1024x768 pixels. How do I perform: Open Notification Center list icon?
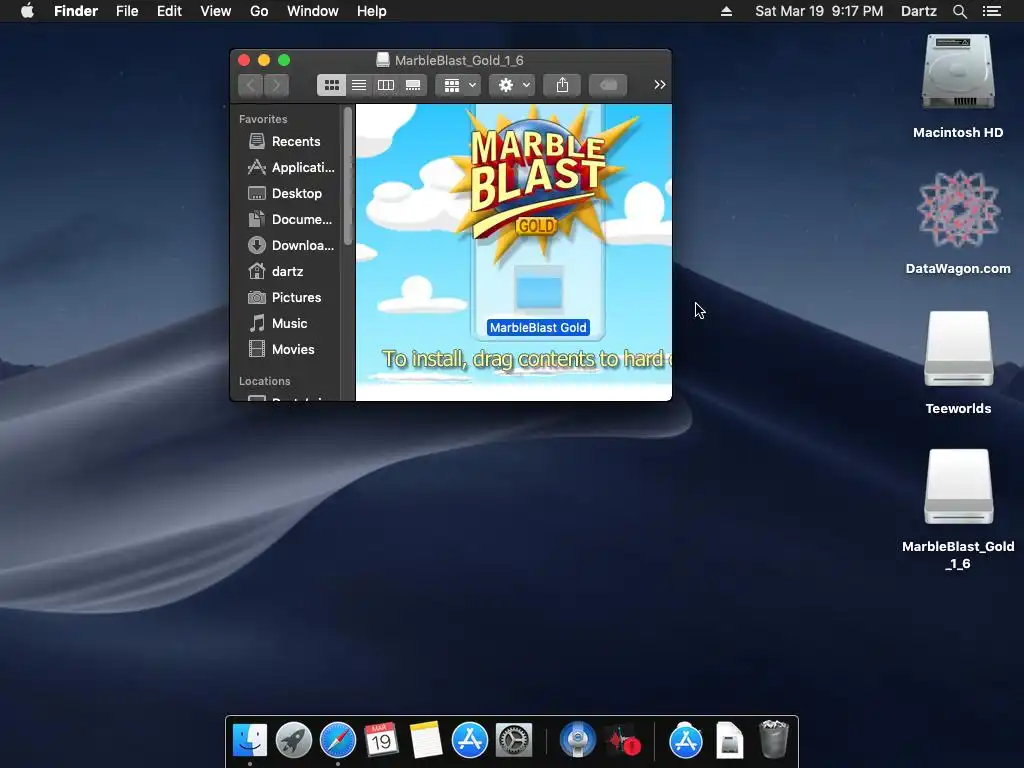992,11
